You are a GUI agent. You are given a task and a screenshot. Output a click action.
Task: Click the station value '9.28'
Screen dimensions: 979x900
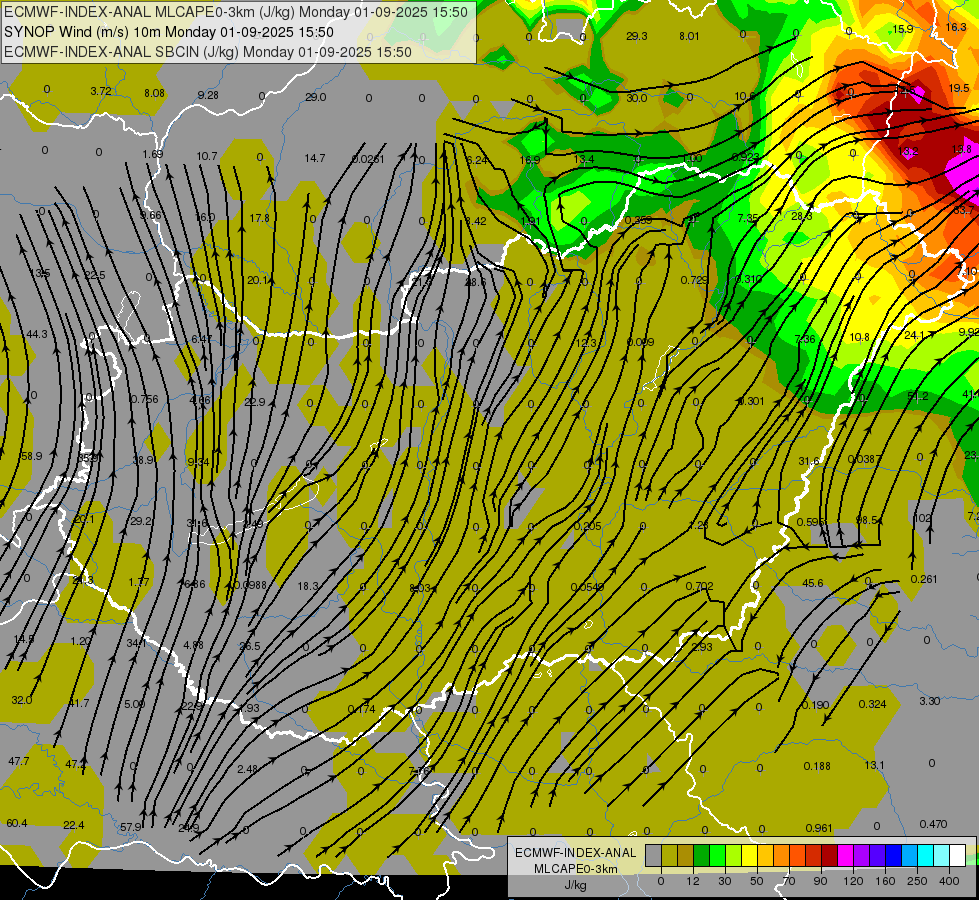coord(208,95)
